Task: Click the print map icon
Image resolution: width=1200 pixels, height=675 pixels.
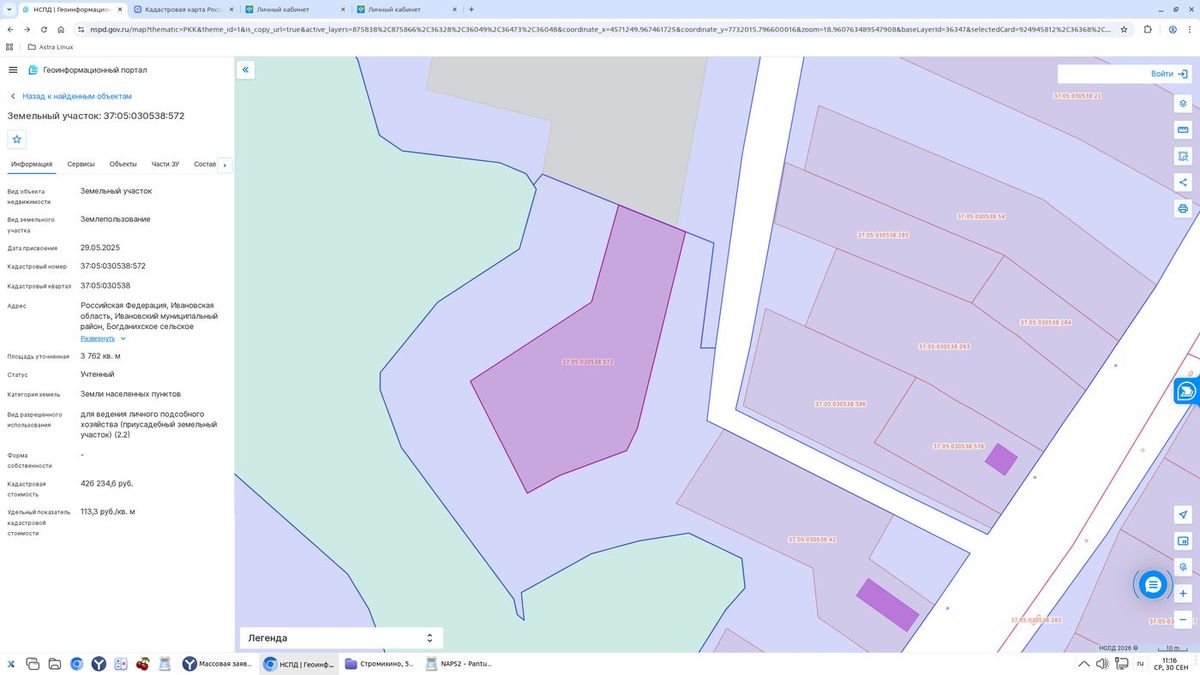Action: coord(1183,209)
